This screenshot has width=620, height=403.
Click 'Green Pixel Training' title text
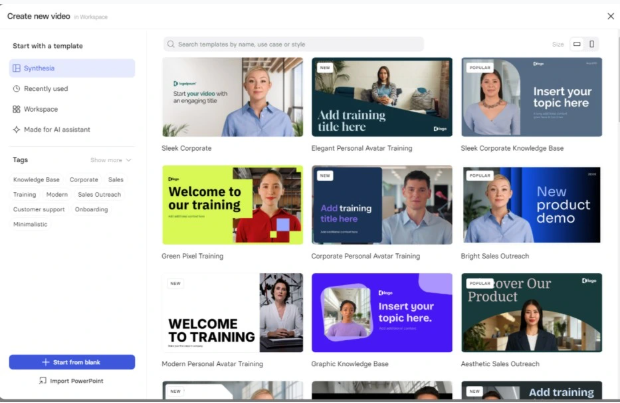(192, 256)
